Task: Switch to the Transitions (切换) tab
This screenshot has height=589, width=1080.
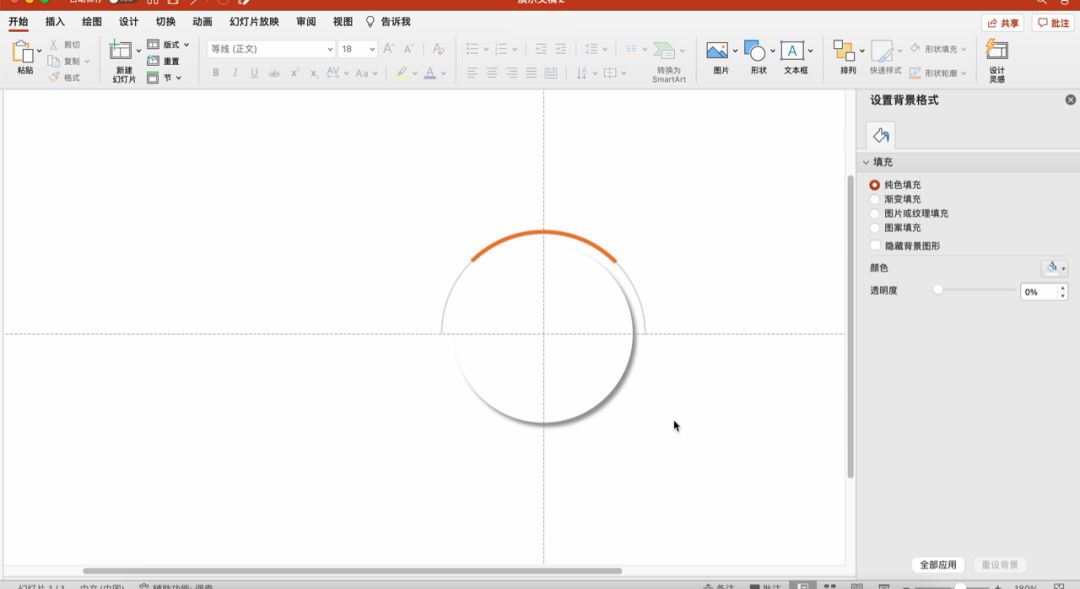Action: [165, 22]
